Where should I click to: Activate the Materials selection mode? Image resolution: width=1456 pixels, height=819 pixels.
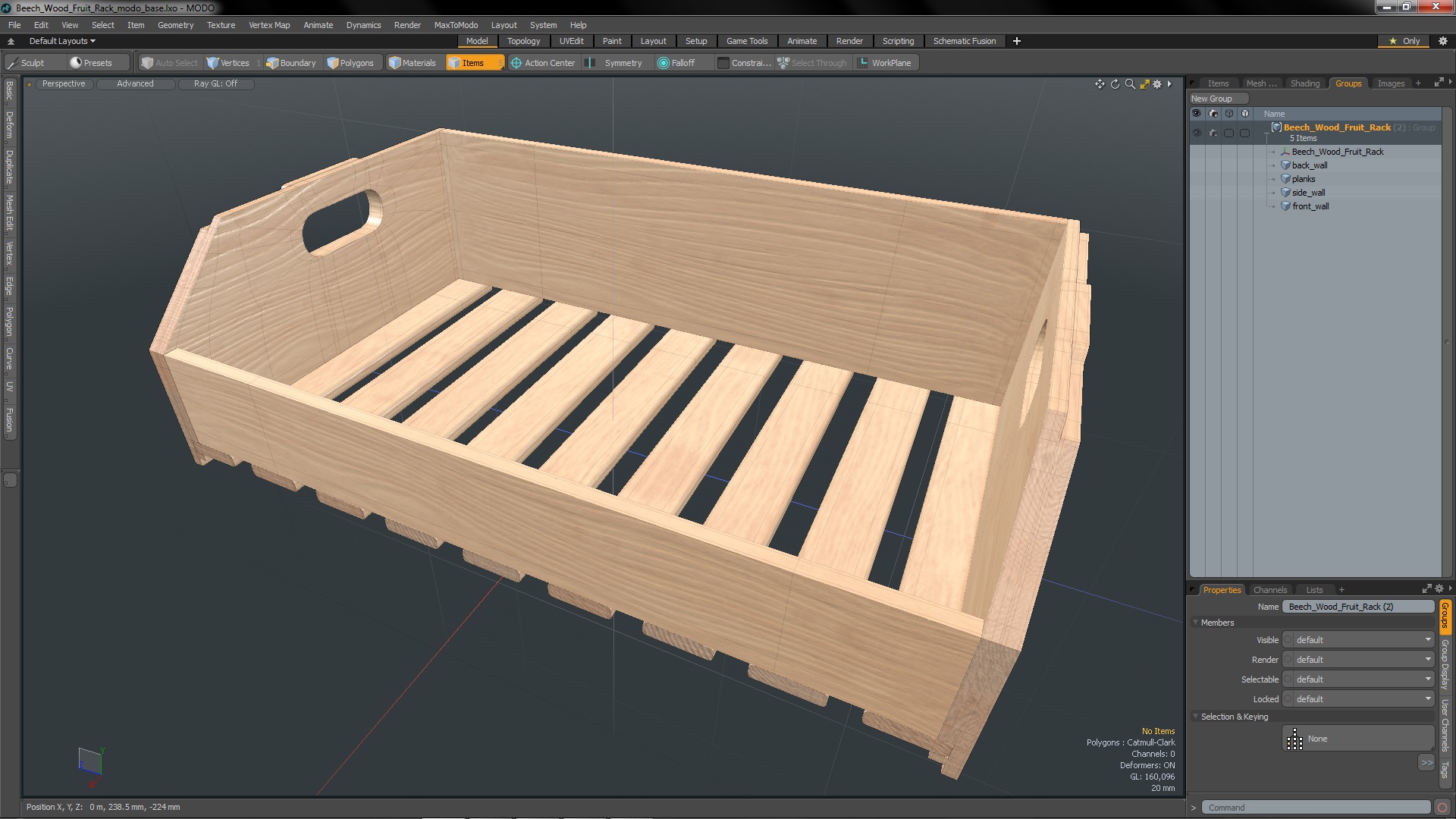point(413,63)
